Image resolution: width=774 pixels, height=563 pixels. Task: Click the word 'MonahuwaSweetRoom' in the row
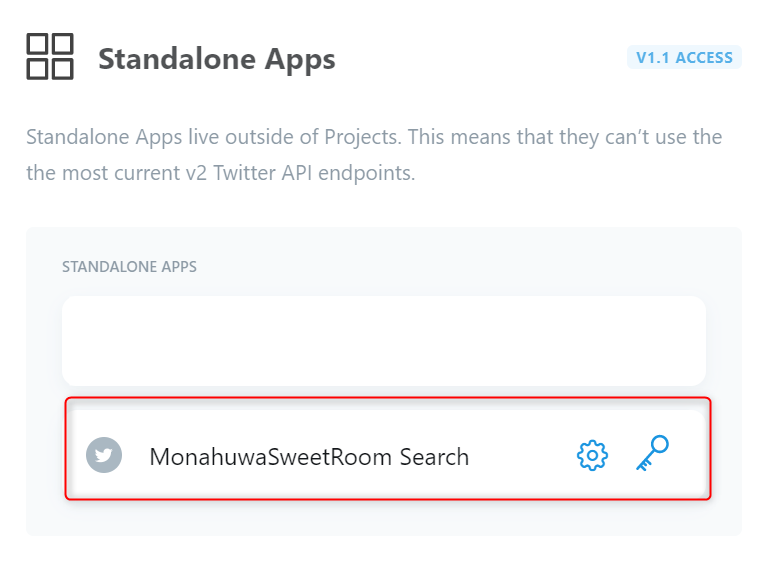270,457
